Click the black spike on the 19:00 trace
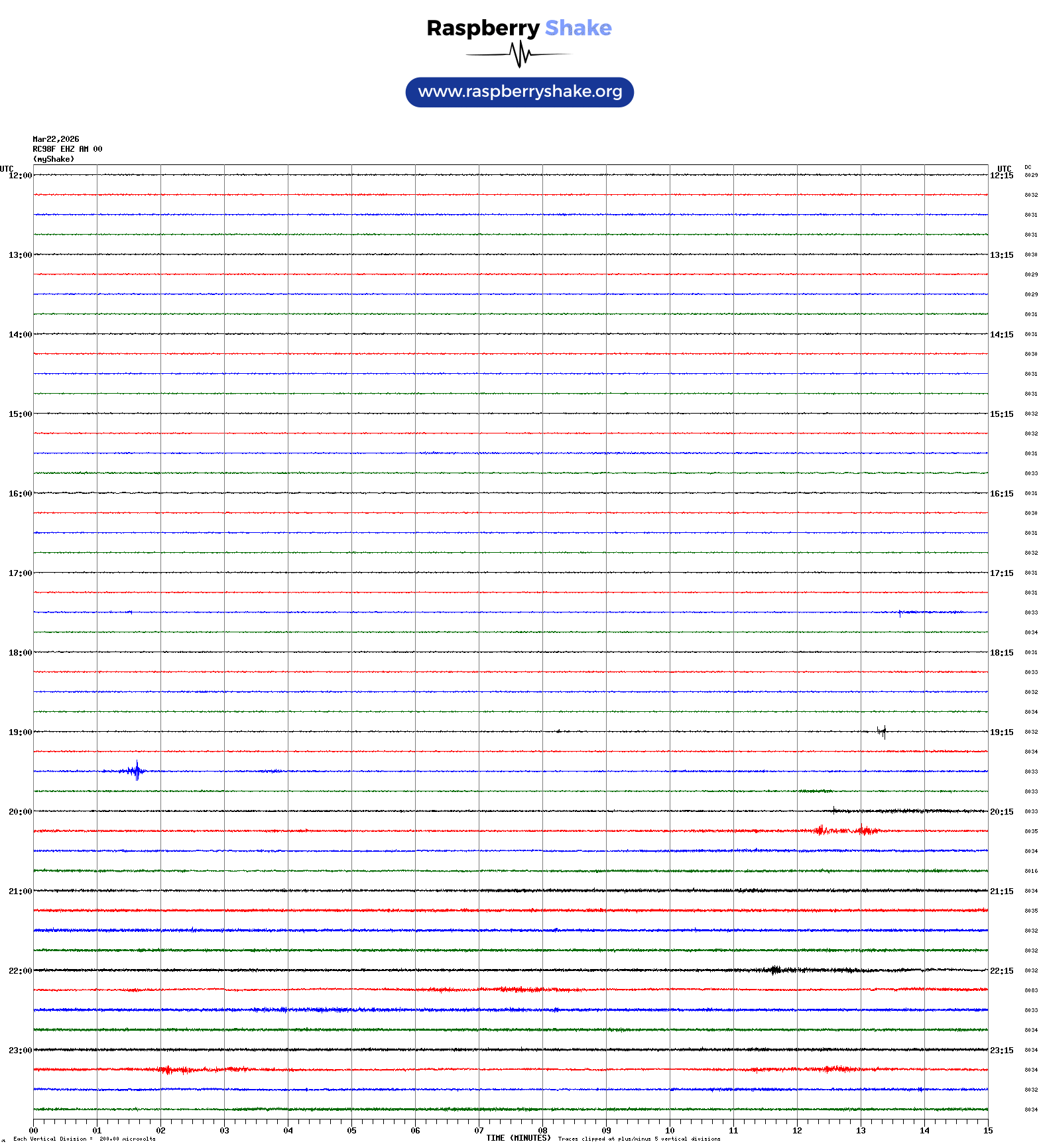 tap(882, 732)
